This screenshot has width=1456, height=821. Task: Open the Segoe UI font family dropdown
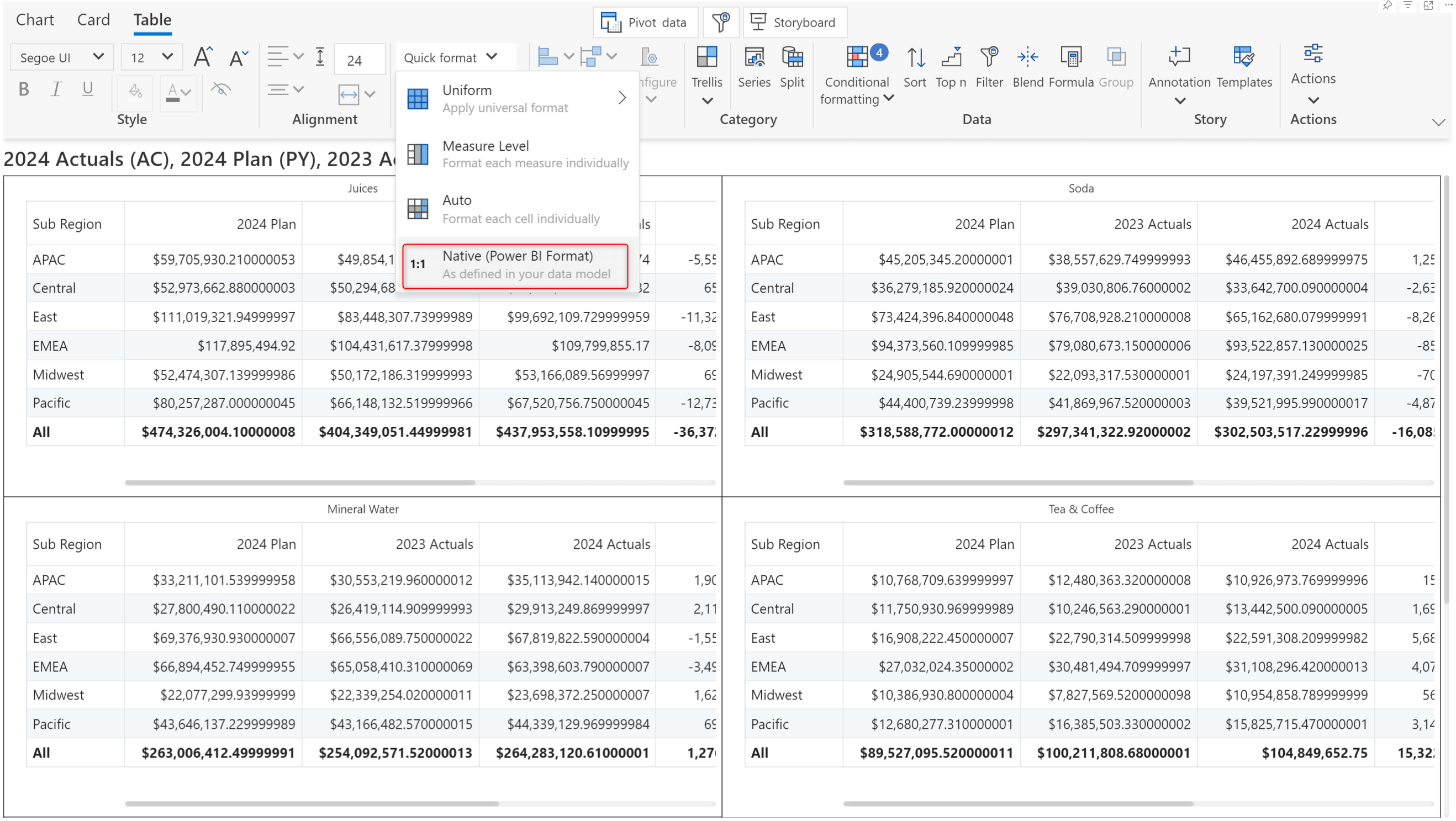[62, 57]
